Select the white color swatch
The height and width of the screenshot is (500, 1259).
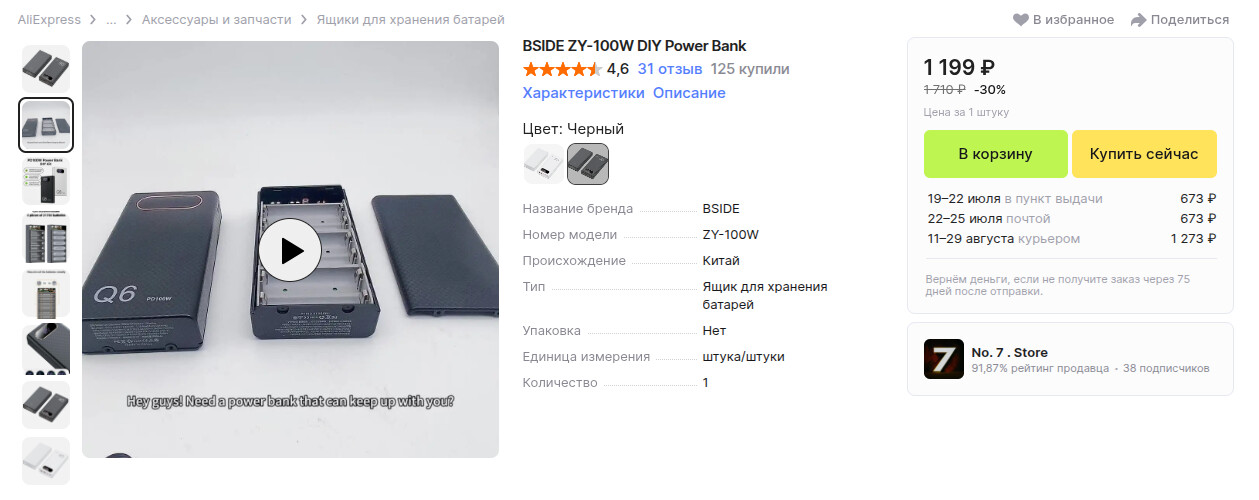click(543, 164)
